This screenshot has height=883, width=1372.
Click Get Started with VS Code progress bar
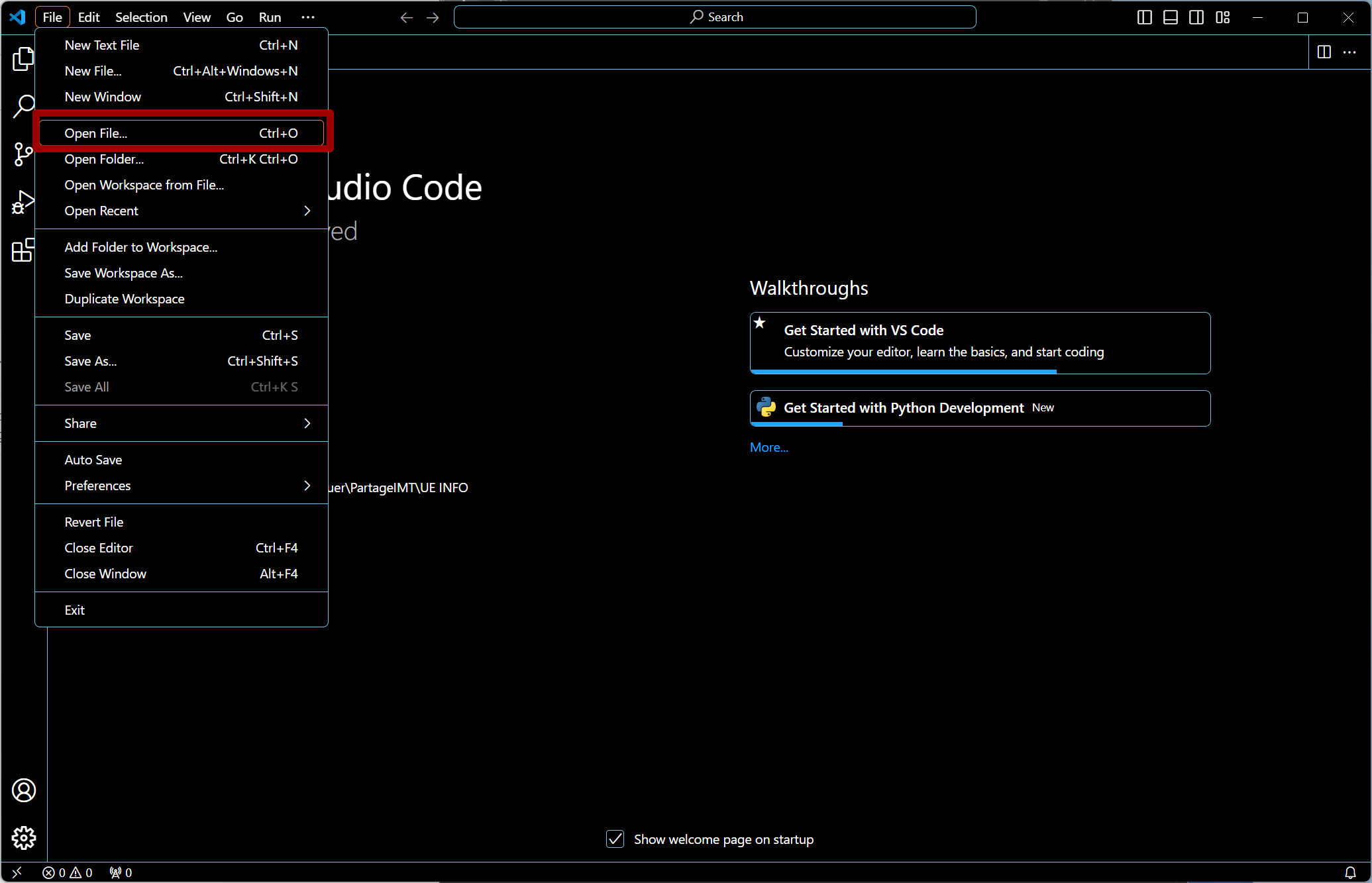click(x=903, y=372)
